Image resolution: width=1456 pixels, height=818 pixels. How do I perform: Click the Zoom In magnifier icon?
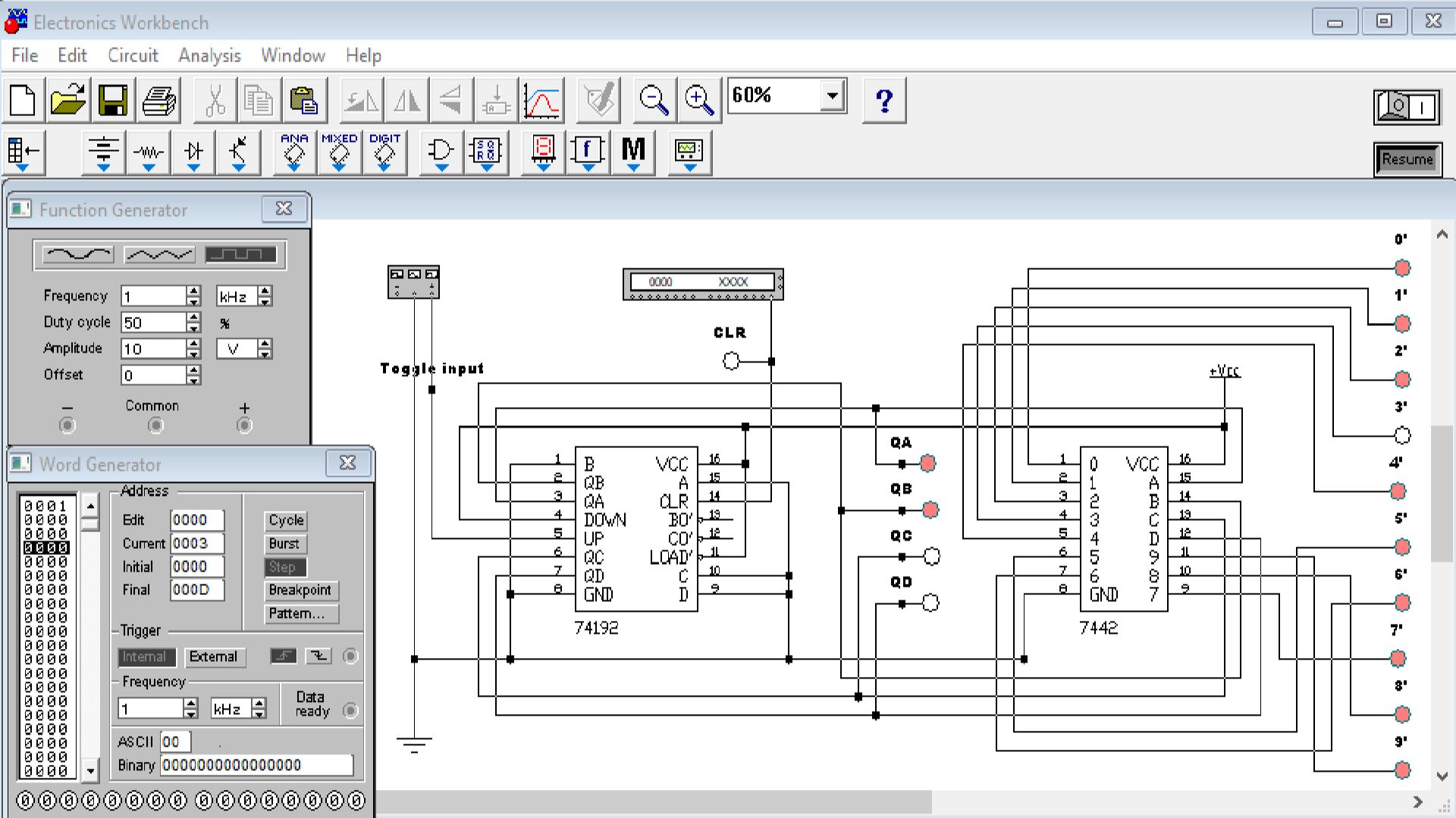coord(698,100)
